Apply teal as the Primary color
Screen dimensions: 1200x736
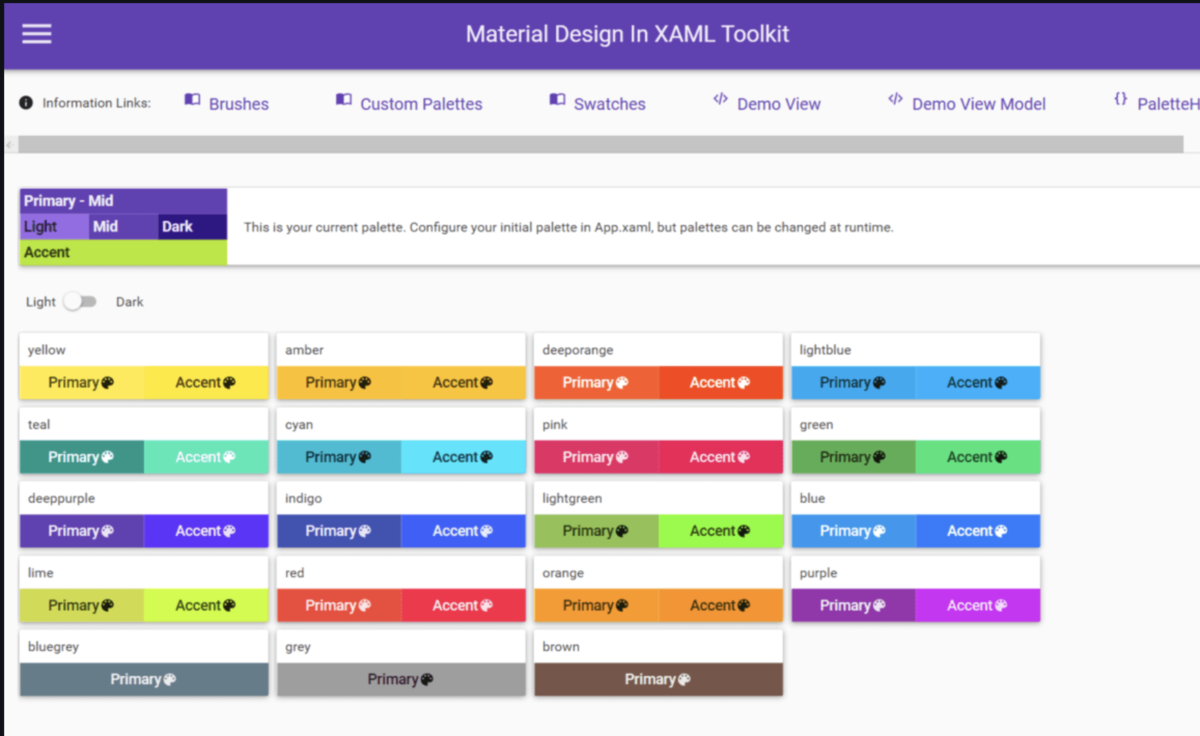coord(81,457)
